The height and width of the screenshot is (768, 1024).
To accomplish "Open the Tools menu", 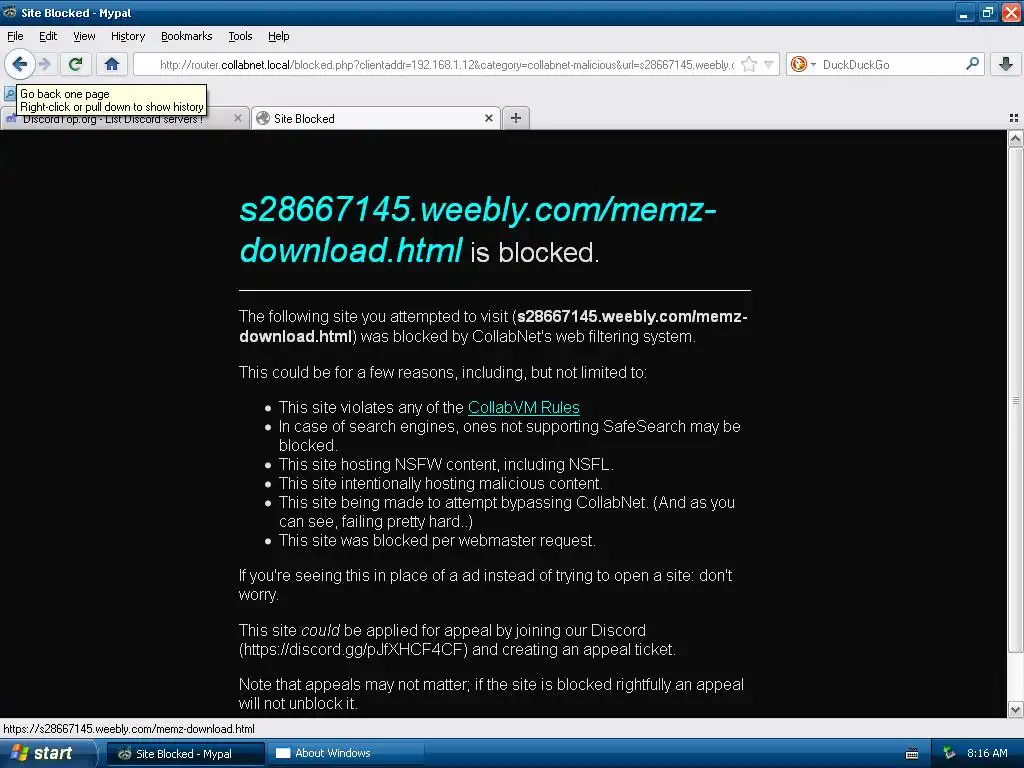I will click(x=240, y=36).
